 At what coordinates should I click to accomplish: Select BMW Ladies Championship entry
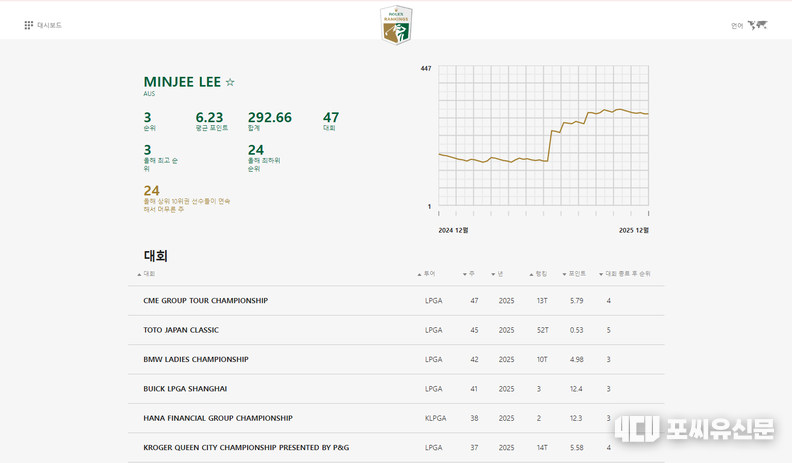pos(196,359)
